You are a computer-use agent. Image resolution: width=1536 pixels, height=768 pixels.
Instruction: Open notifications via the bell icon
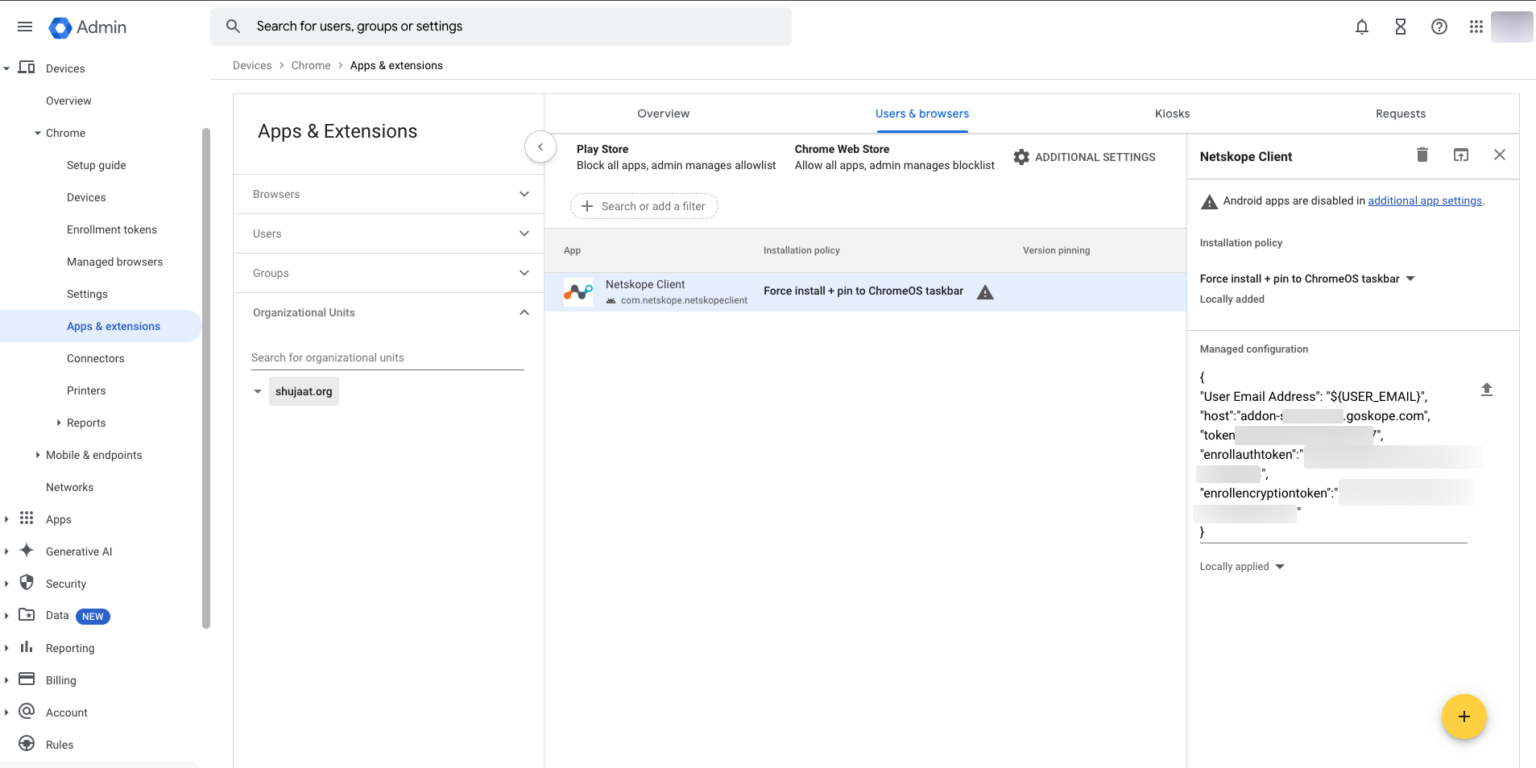point(1361,27)
